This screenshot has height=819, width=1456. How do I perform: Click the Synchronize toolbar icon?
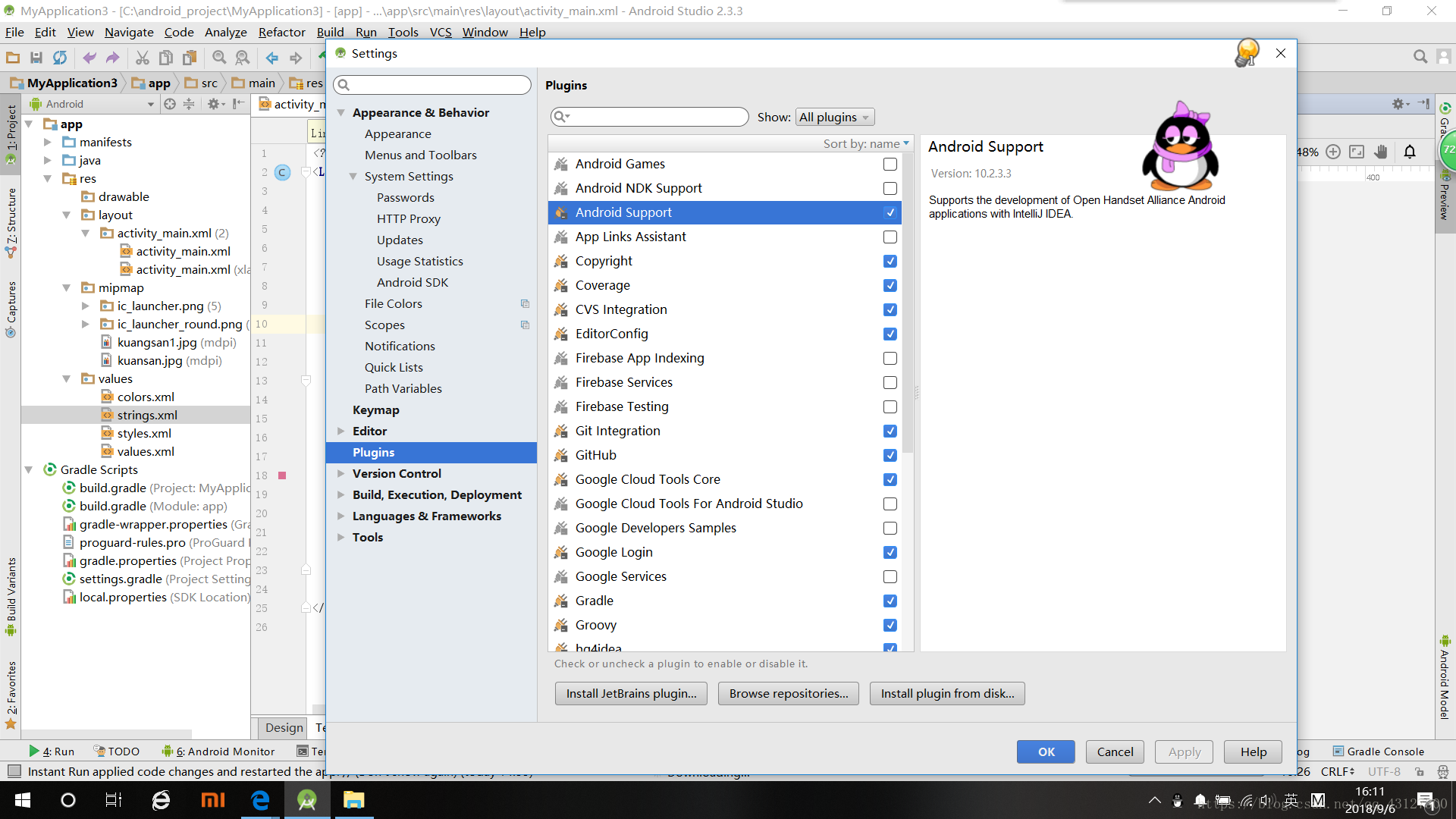point(60,58)
